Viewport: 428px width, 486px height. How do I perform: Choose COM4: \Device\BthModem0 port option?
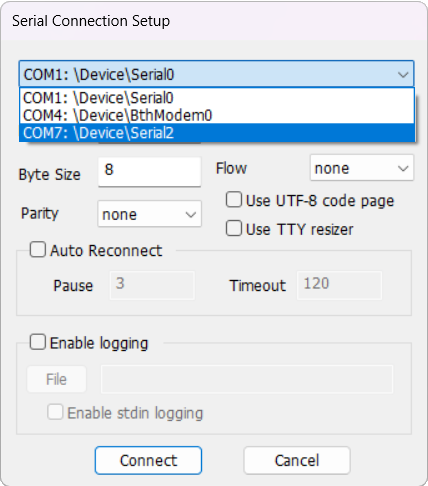217,115
